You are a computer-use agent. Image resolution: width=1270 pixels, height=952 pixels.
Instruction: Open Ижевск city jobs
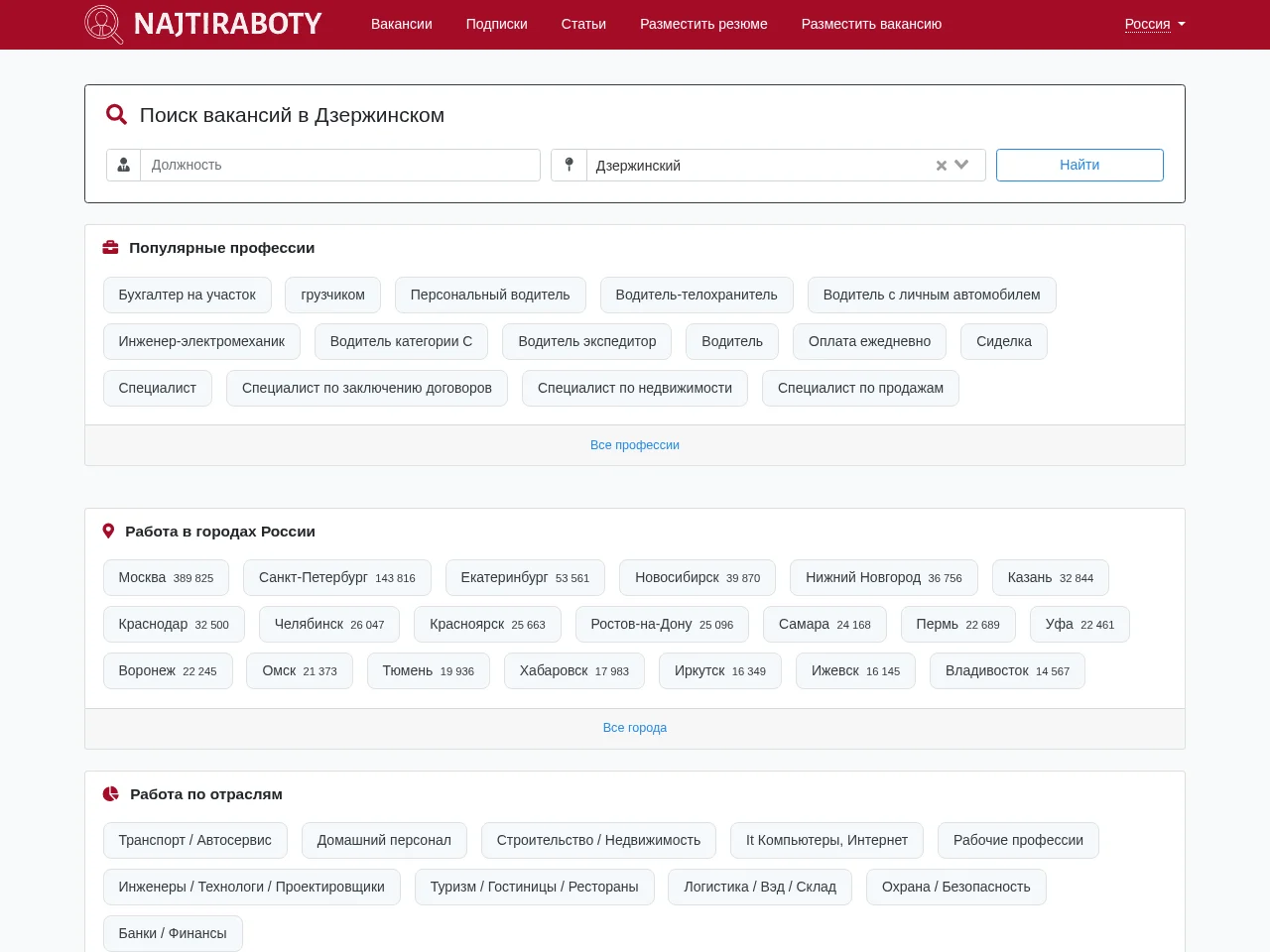click(855, 670)
